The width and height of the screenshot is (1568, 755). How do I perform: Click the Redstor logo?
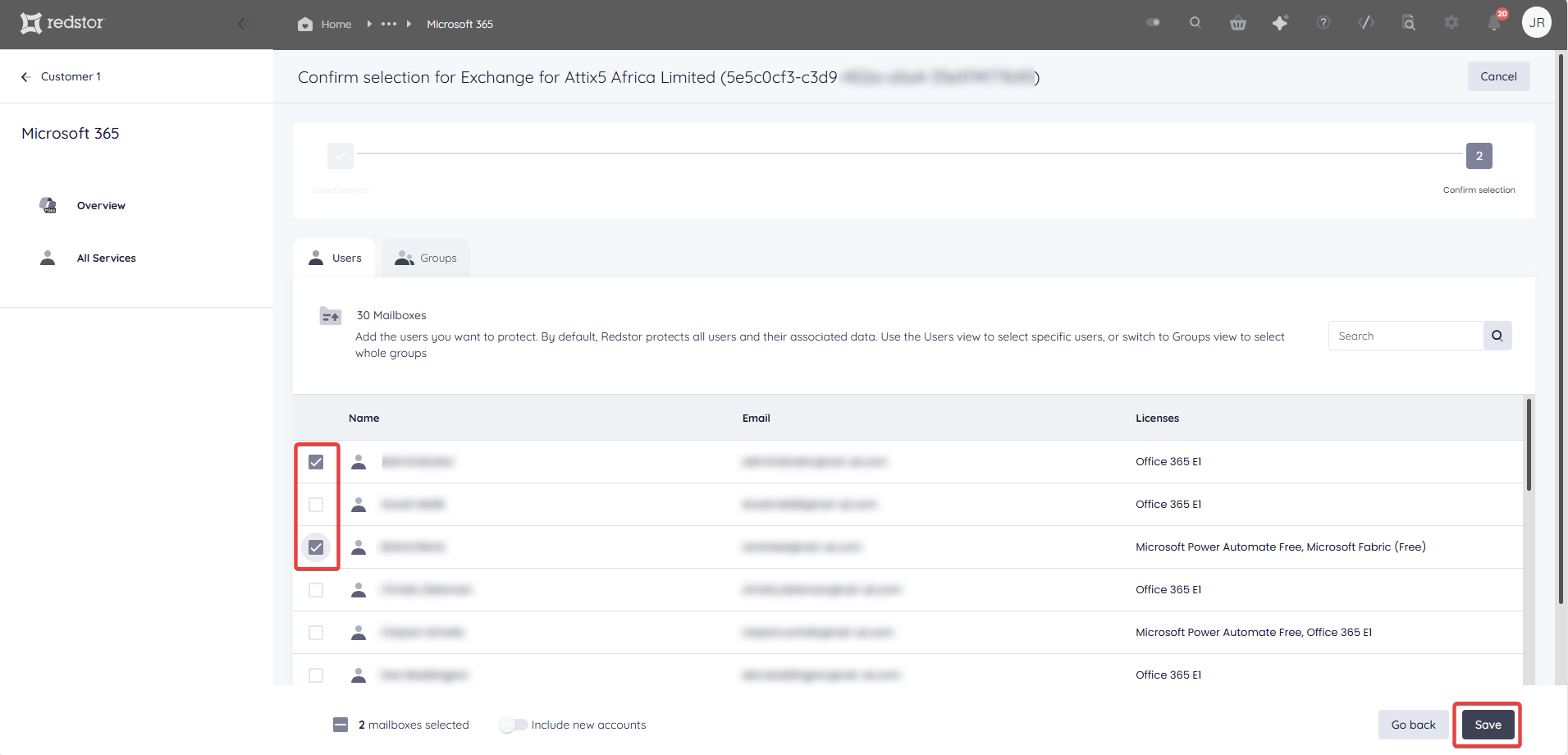tap(62, 23)
